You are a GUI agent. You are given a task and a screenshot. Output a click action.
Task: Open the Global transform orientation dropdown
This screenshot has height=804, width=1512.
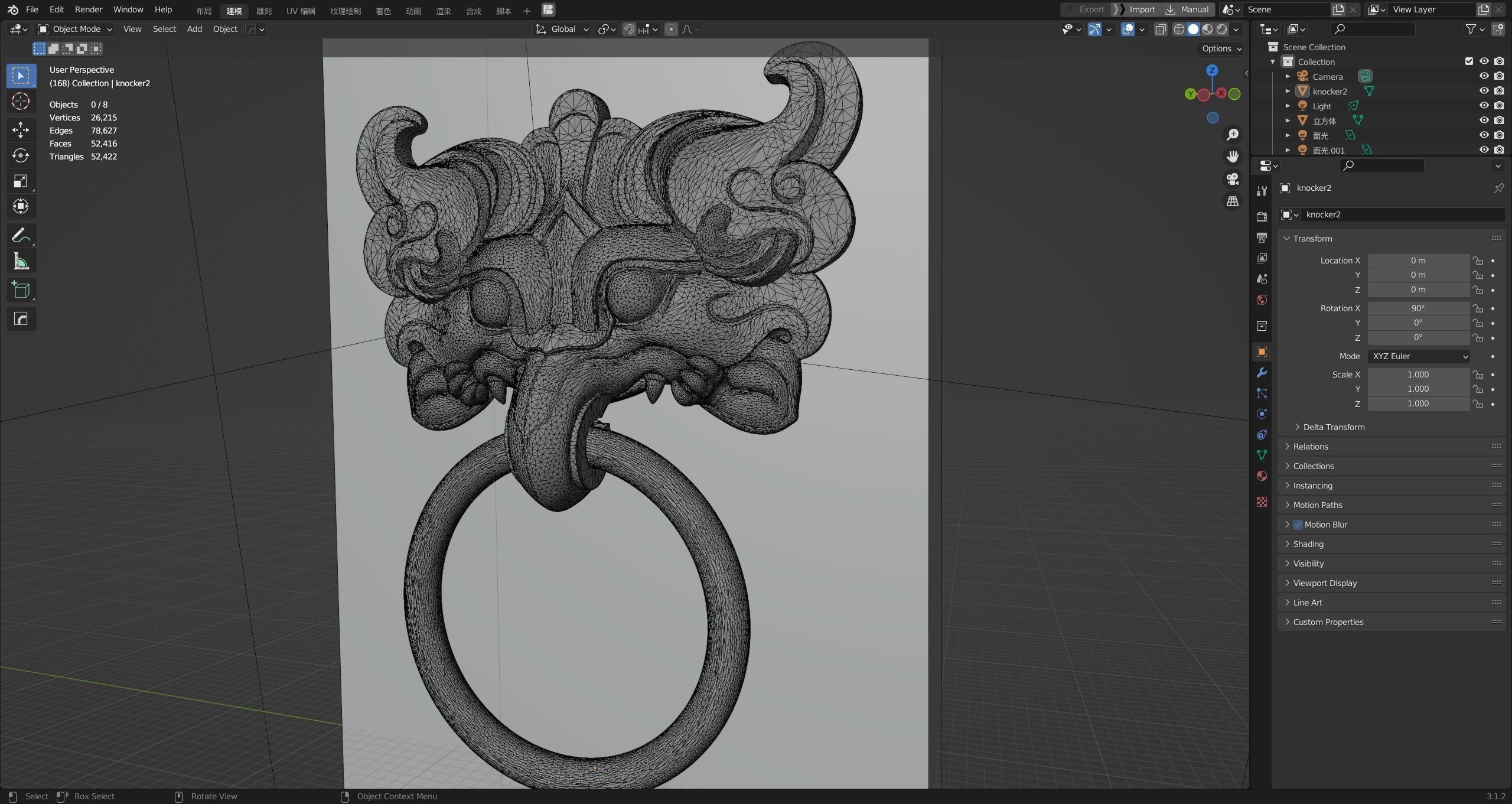562,29
